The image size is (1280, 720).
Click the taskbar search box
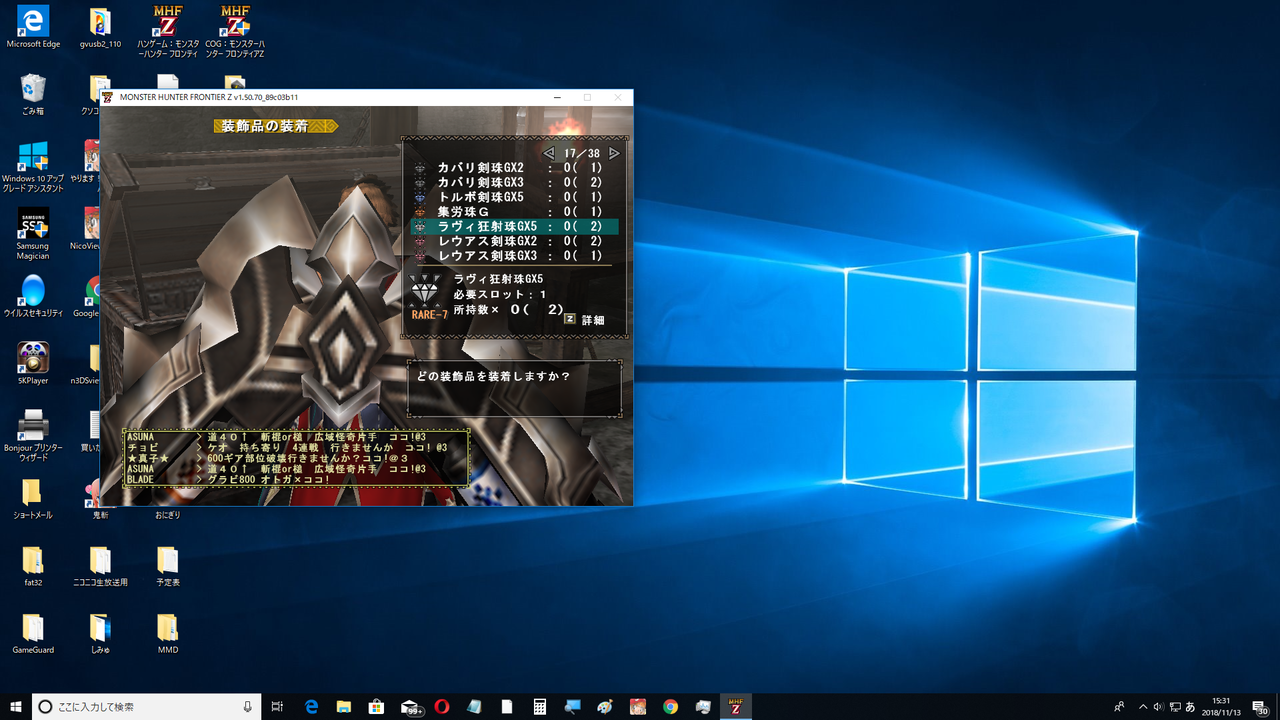146,707
